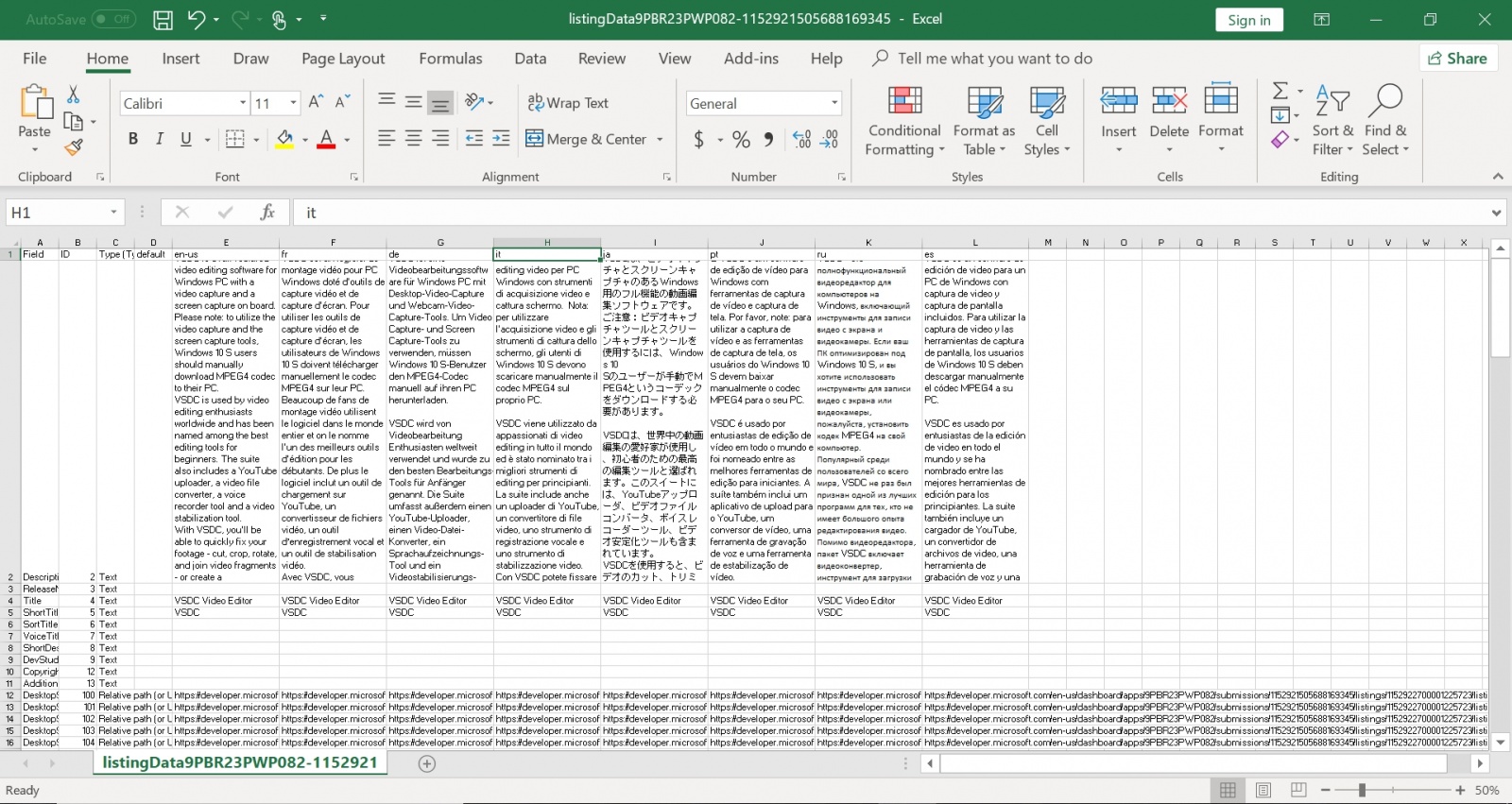The width and height of the screenshot is (1512, 804).
Task: Switch to the Page Layout tab
Action: (x=343, y=59)
